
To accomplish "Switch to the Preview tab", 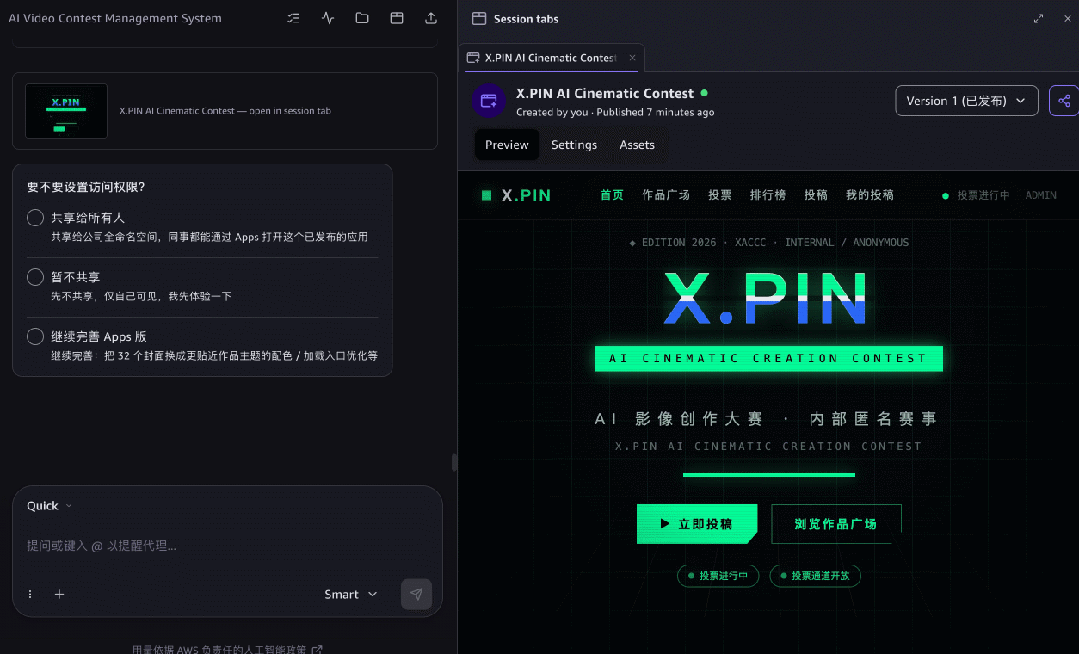I will [x=507, y=145].
